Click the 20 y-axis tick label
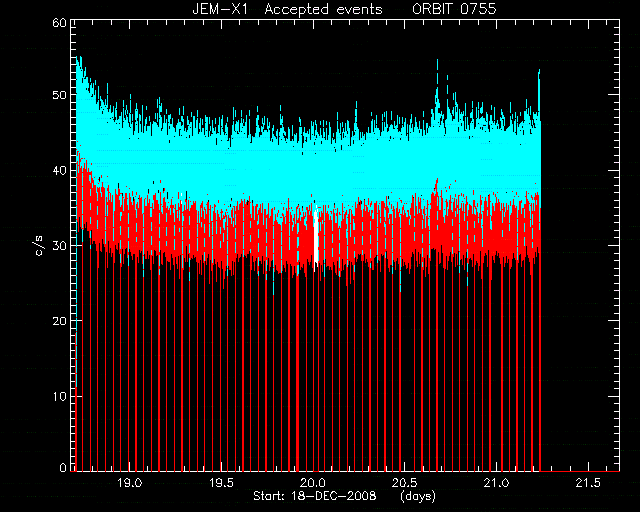The image size is (640, 512). (x=59, y=321)
